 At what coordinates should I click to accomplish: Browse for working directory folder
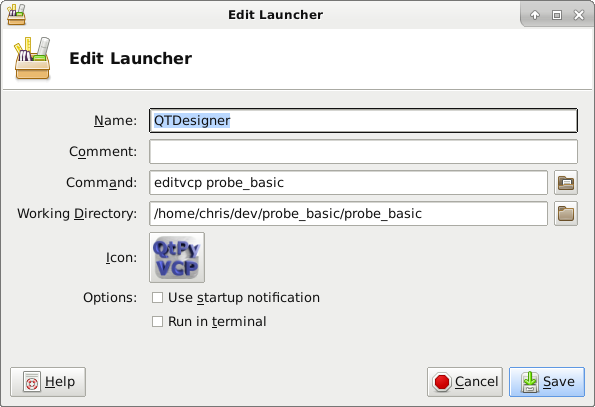point(566,214)
